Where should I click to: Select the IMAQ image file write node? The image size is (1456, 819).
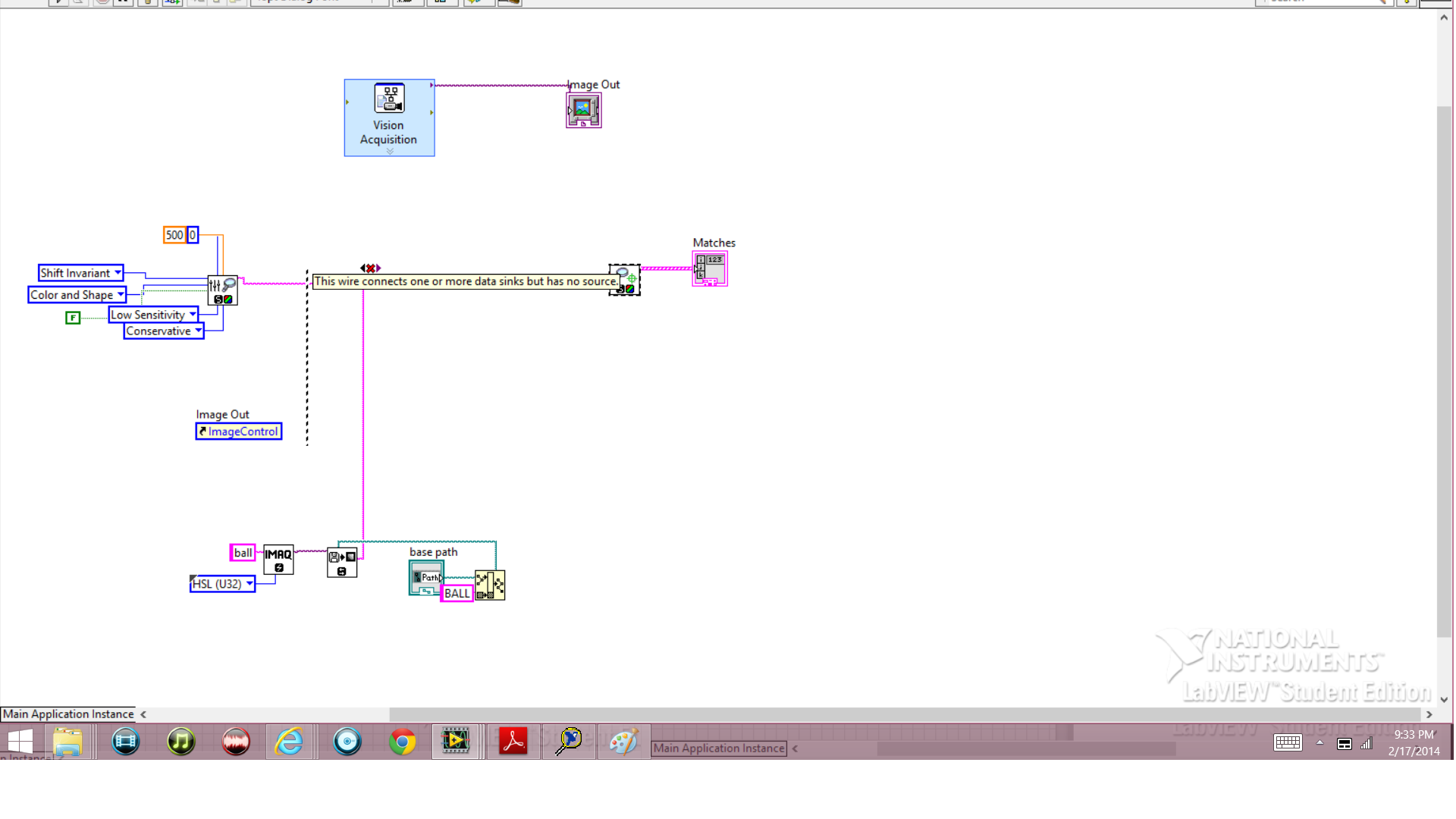(341, 561)
